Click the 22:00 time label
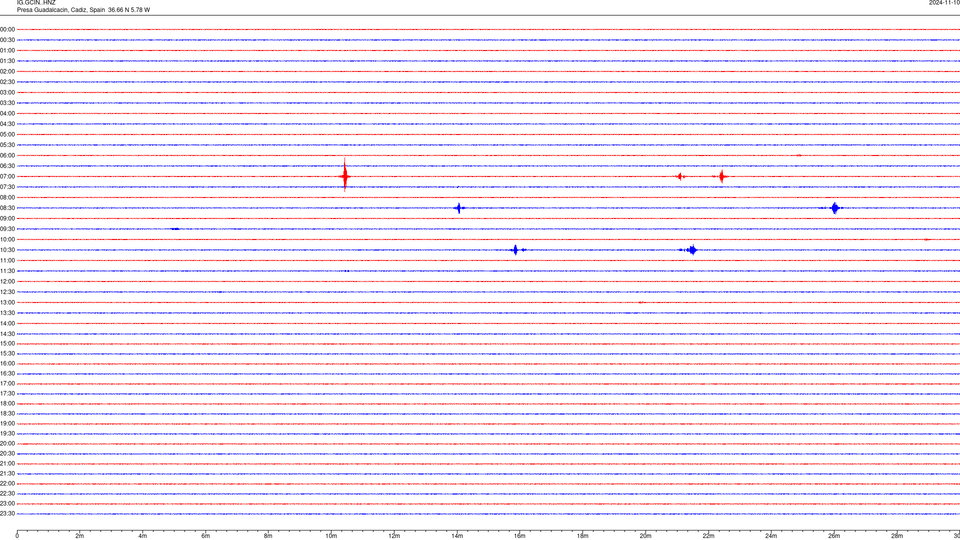The width and height of the screenshot is (960, 540). tap(7, 484)
